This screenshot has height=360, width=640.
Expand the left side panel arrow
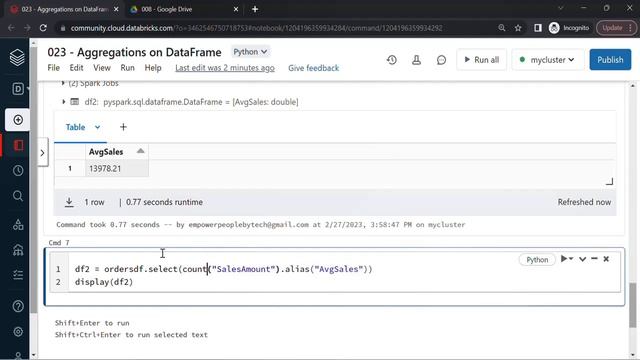[42, 153]
